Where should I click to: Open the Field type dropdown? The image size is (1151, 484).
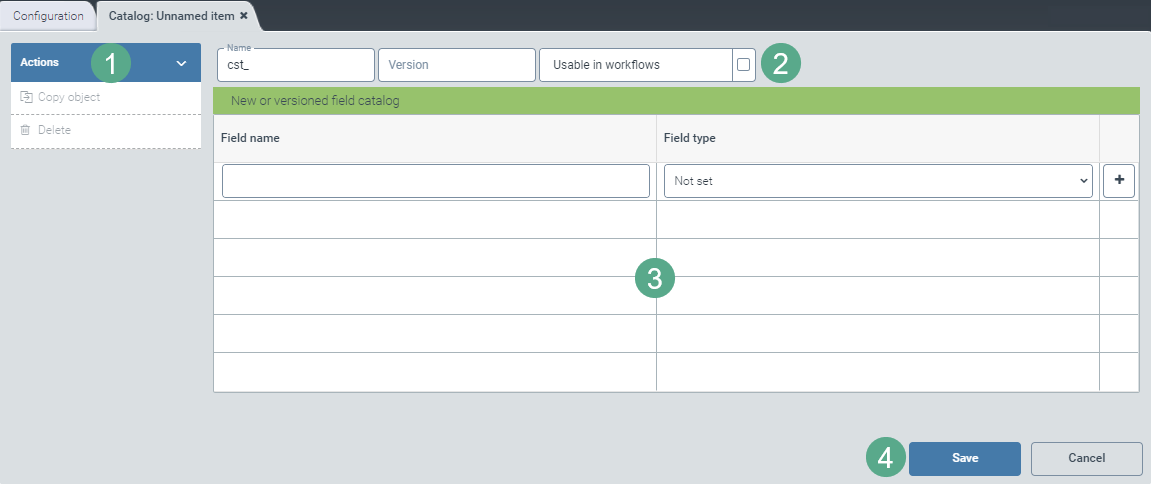pyautogui.click(x=877, y=181)
